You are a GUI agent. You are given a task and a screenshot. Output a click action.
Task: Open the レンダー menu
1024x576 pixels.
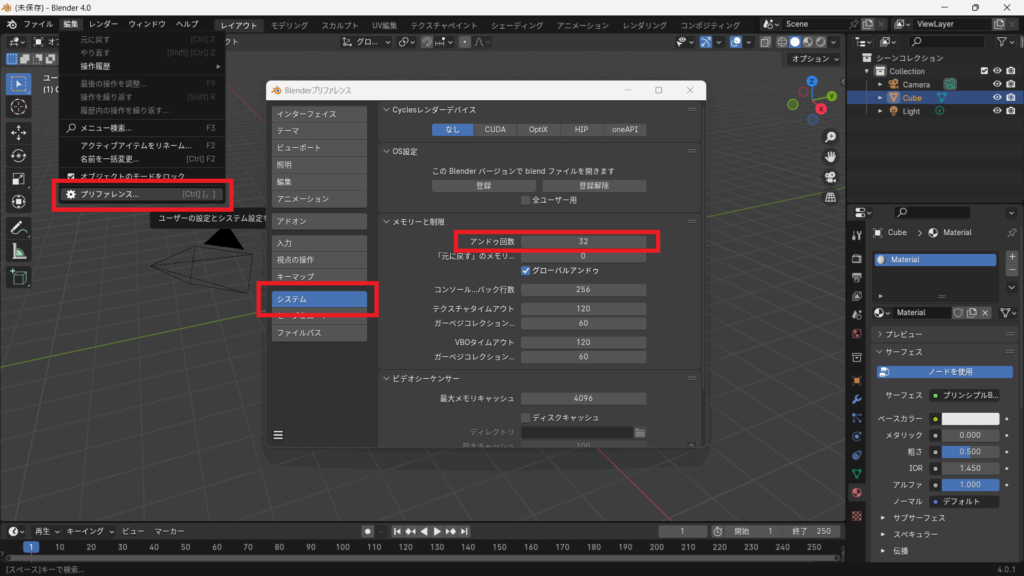coord(103,24)
